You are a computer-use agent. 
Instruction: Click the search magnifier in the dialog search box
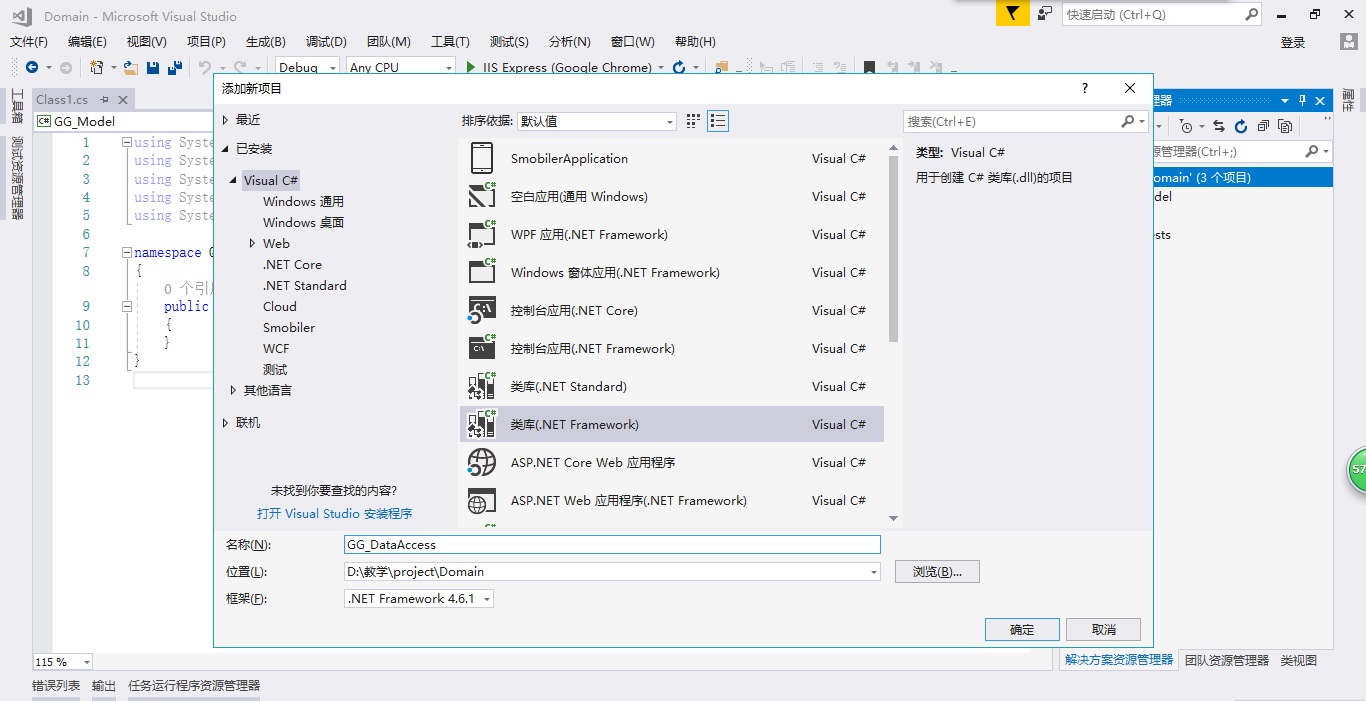coord(1128,121)
